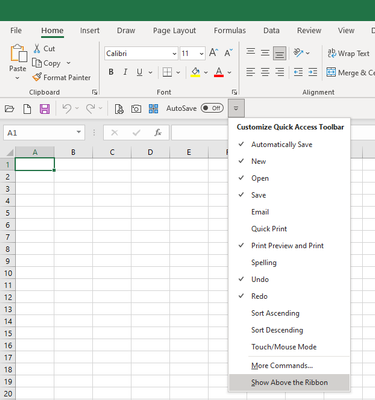
Task: Uncheck New in the customize menu
Action: tap(289, 161)
